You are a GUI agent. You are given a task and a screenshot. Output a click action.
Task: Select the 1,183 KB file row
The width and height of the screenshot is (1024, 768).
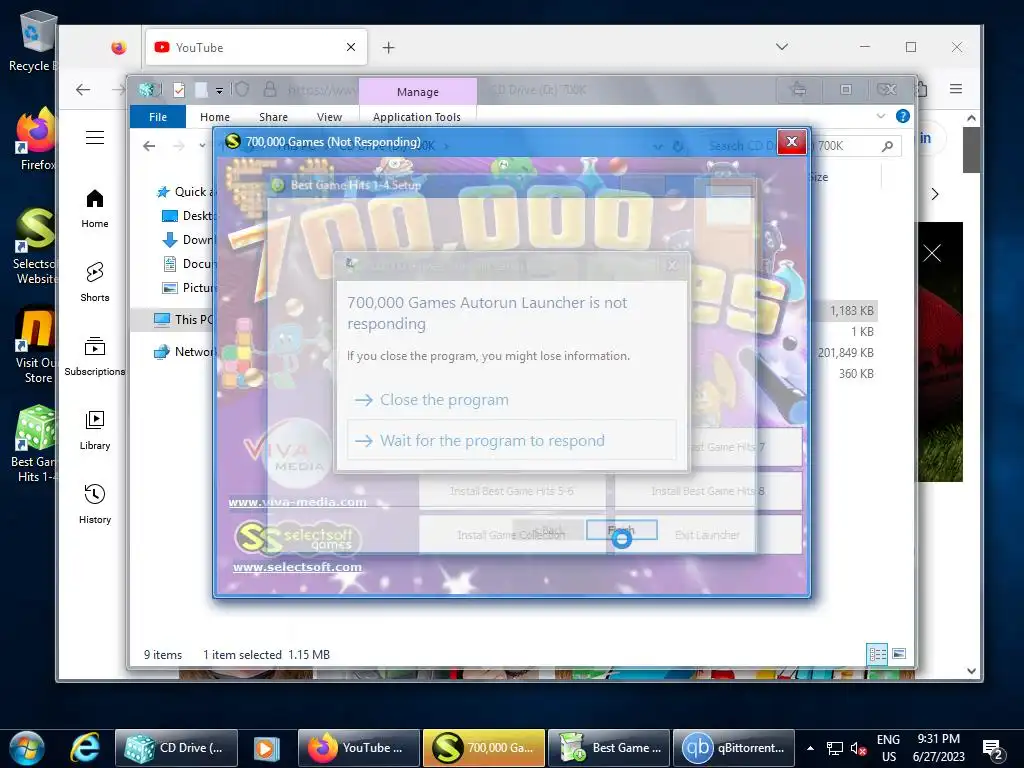point(845,311)
